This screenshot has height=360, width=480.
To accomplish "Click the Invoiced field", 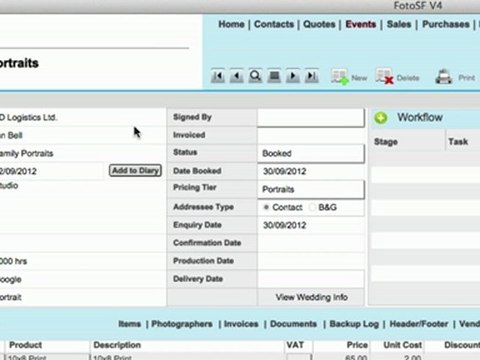I will tap(311, 135).
